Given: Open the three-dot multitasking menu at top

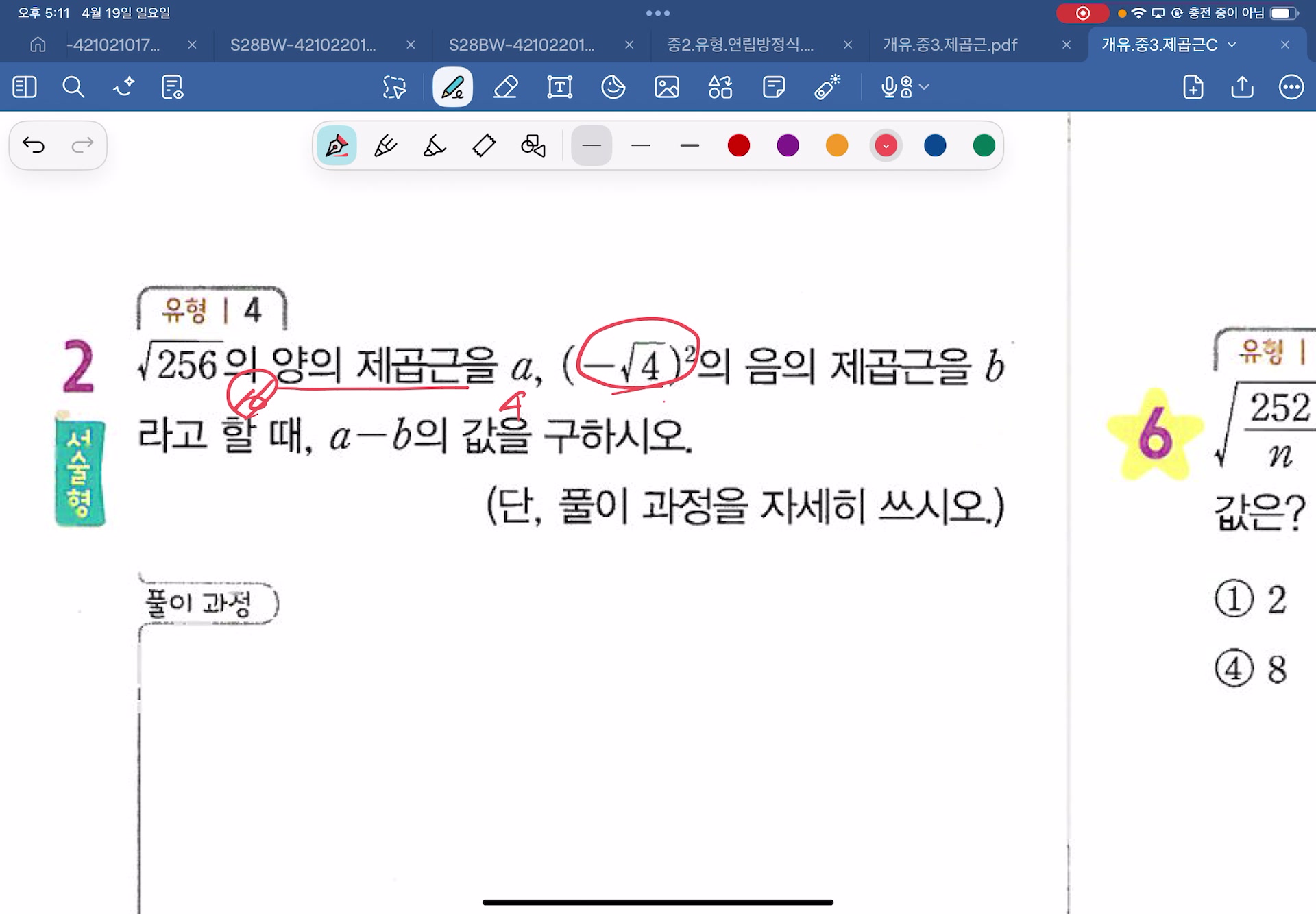Looking at the screenshot, I should (658, 13).
